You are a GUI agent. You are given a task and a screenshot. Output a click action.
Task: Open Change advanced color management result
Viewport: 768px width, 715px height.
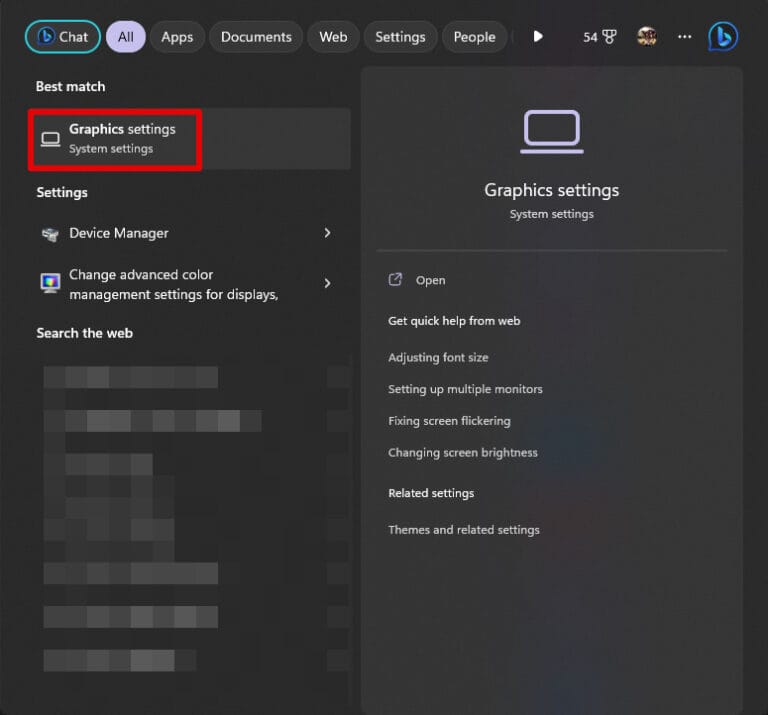tap(190, 284)
